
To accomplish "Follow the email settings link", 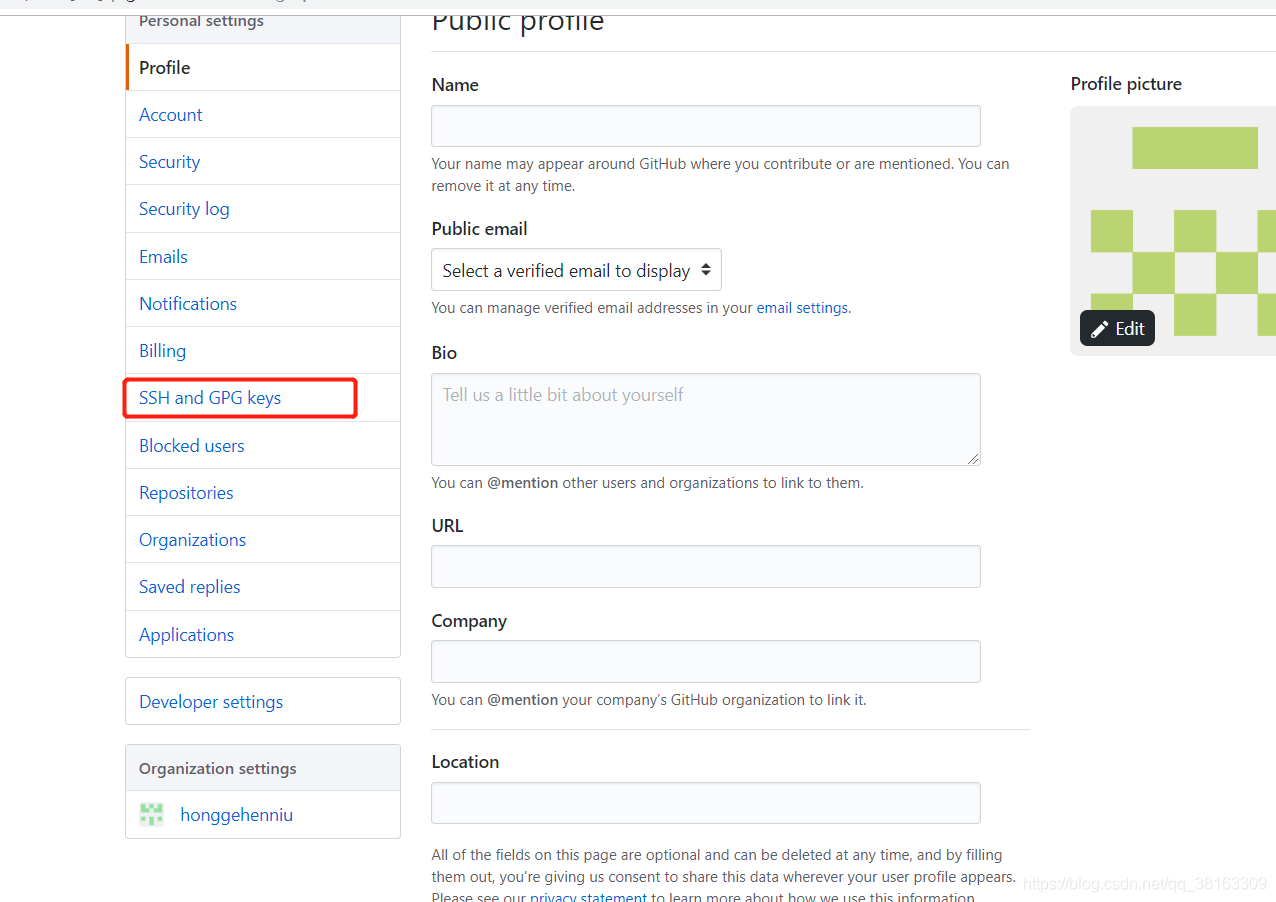I will tap(802, 308).
